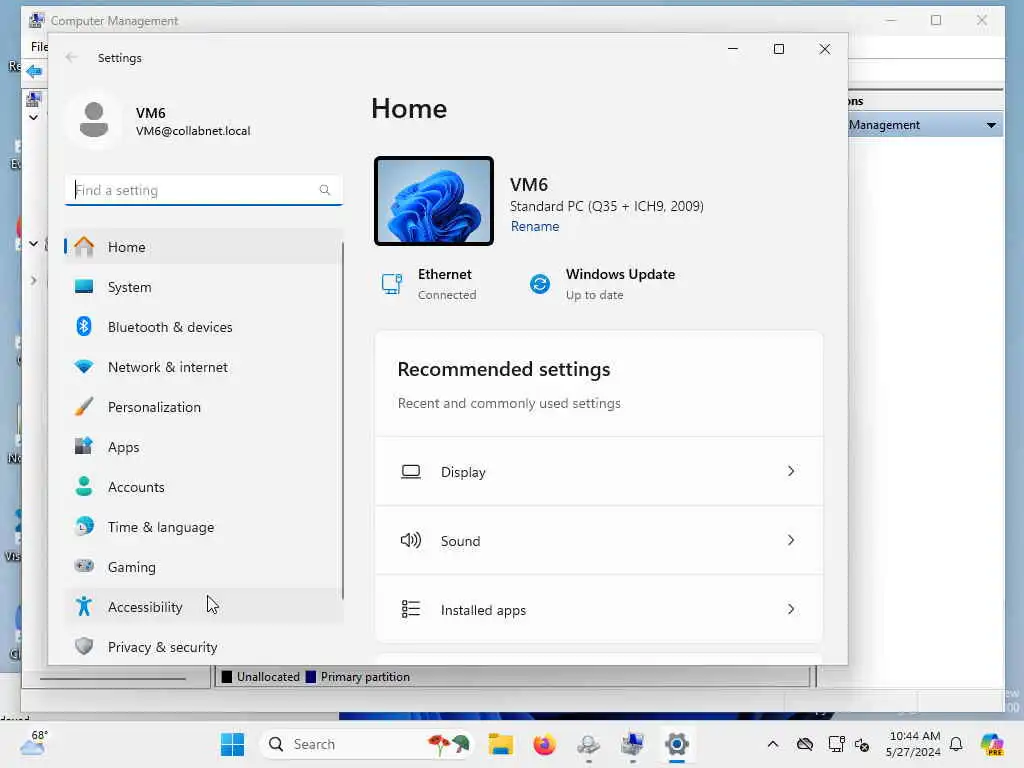Open Accounts settings category
Screen dimensions: 1024x768
tap(203, 487)
